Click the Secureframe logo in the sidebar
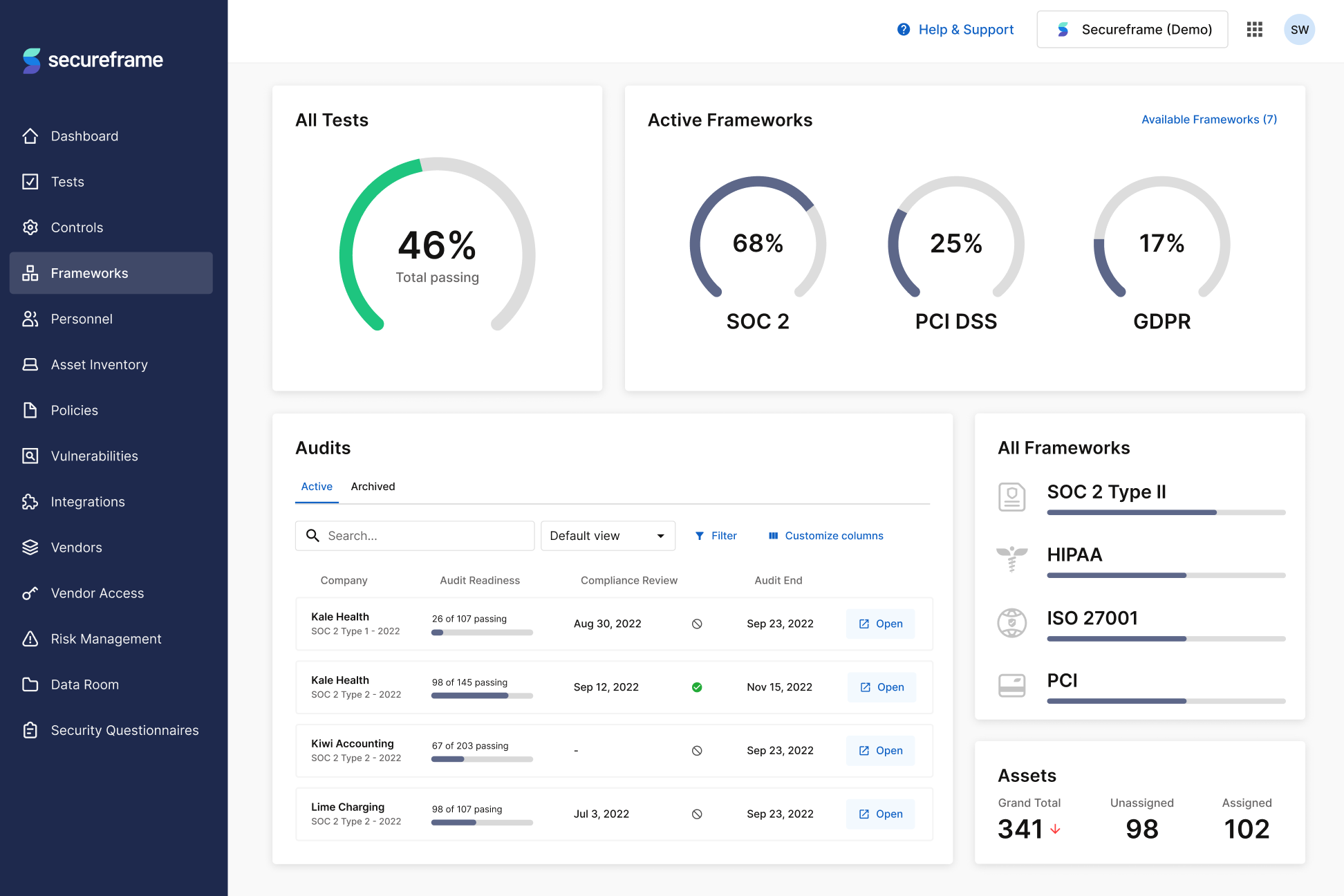The image size is (1344, 896). [x=93, y=60]
